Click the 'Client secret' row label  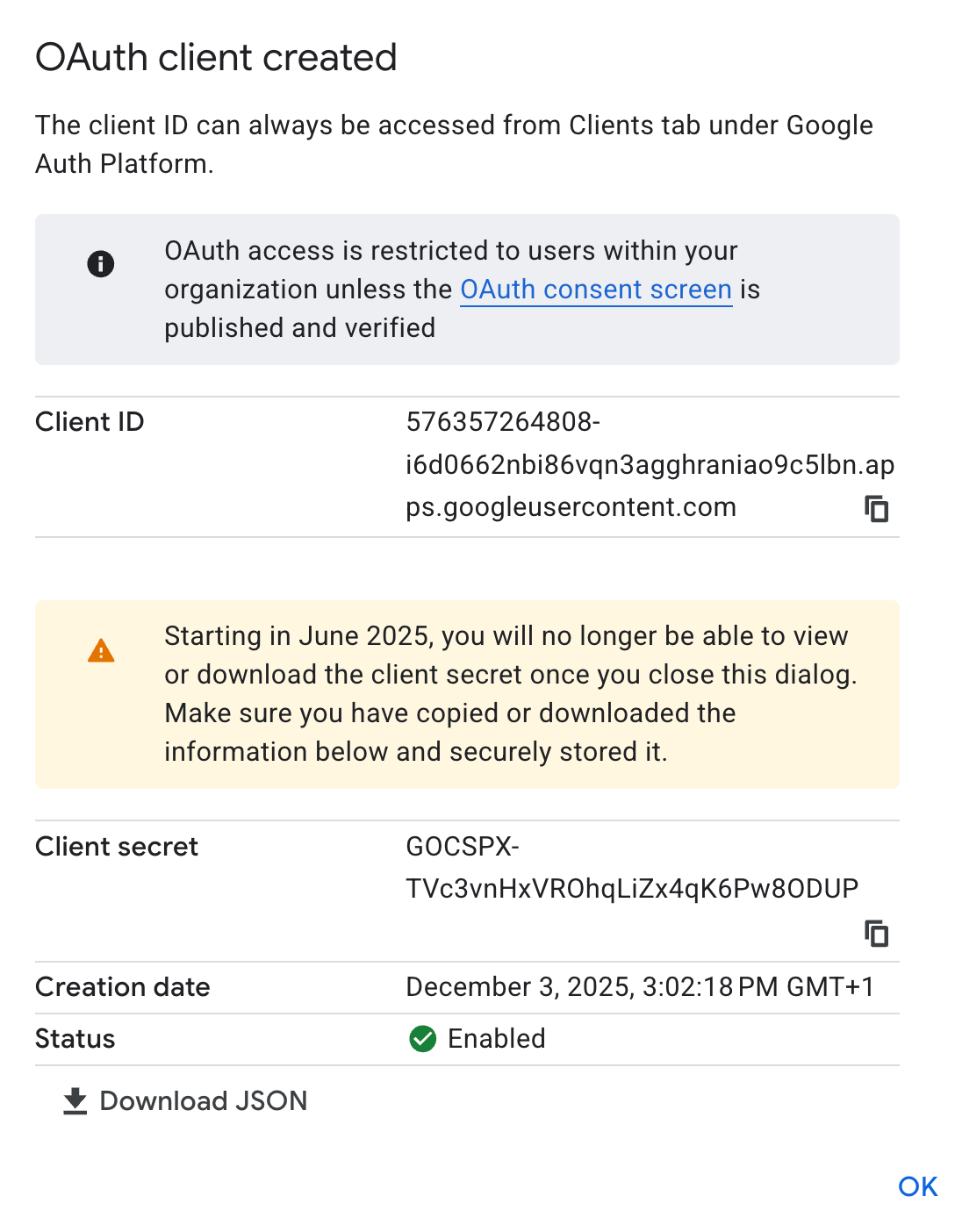117,847
